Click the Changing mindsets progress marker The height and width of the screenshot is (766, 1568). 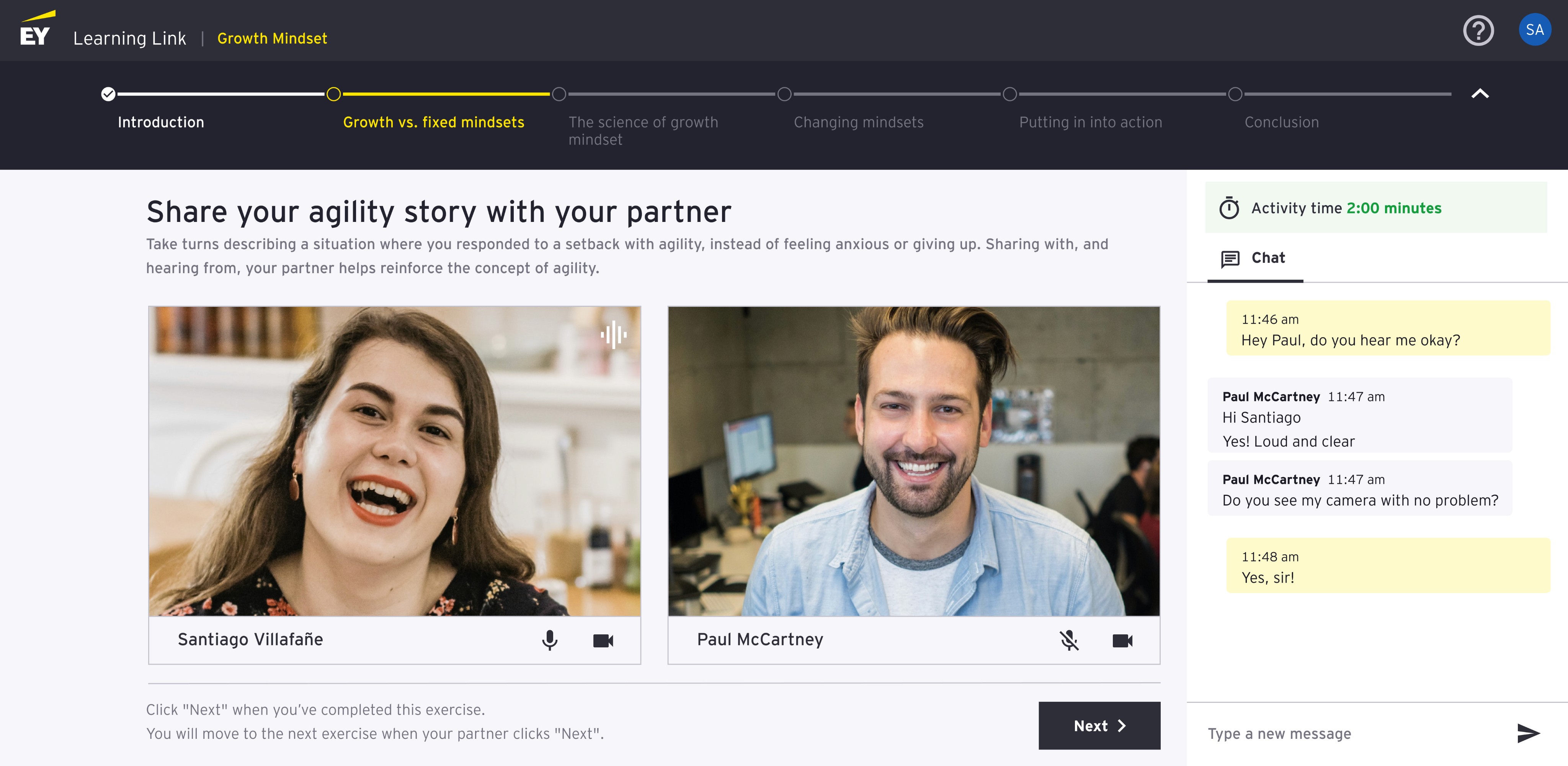point(784,94)
